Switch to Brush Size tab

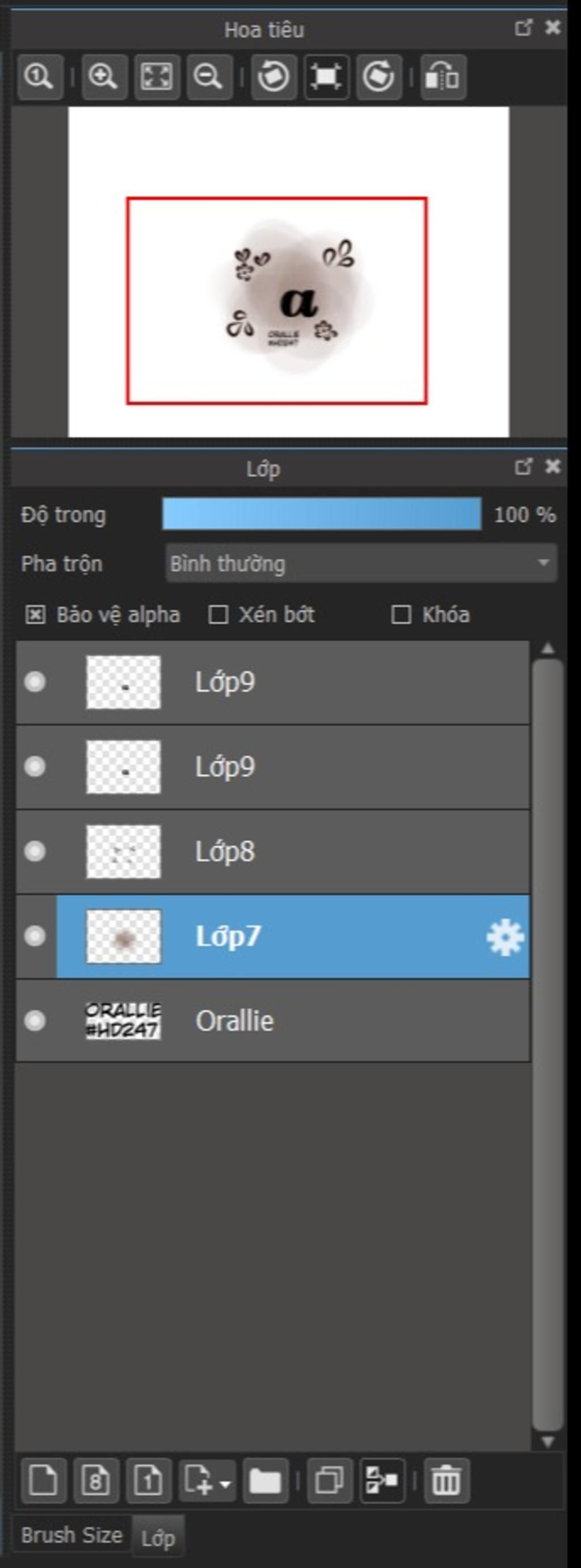[x=72, y=1536]
